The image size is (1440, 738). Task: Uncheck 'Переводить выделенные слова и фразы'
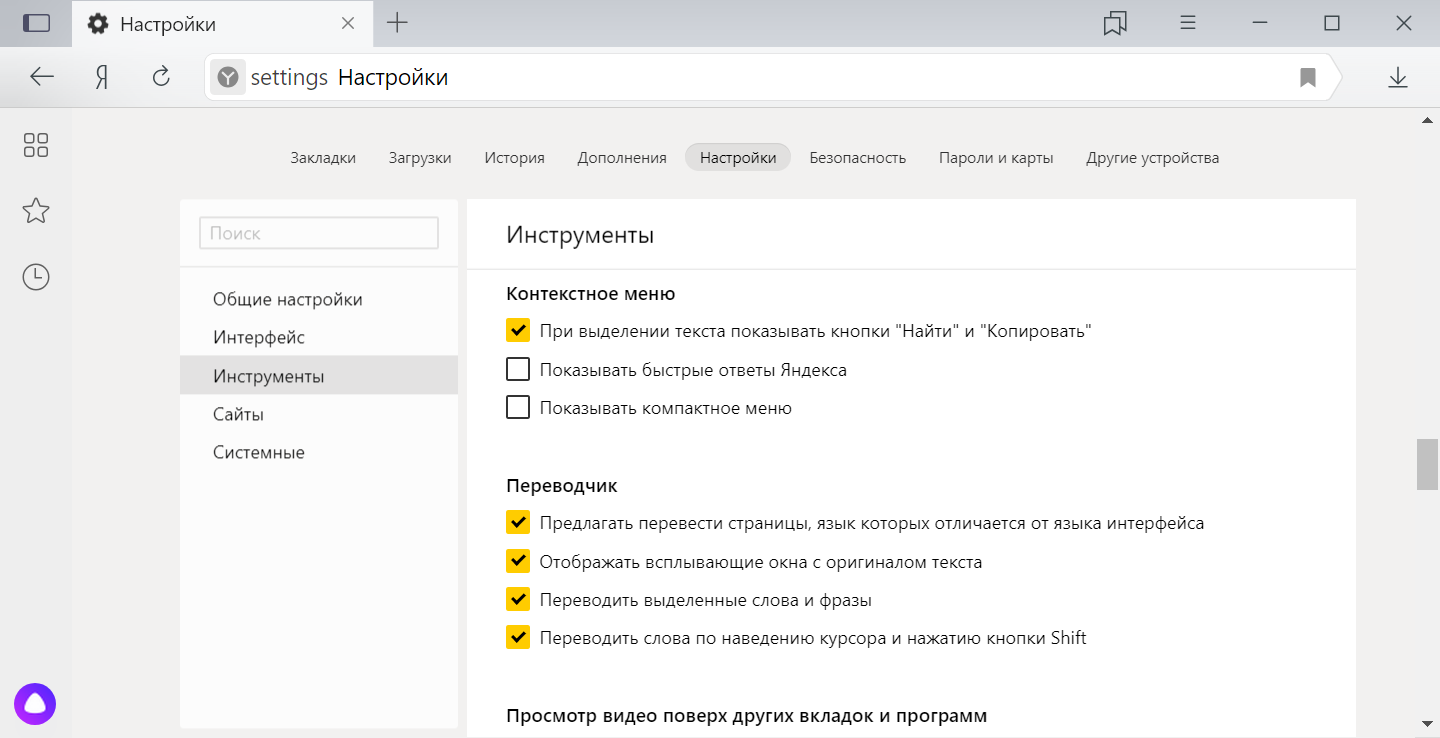[518, 600]
